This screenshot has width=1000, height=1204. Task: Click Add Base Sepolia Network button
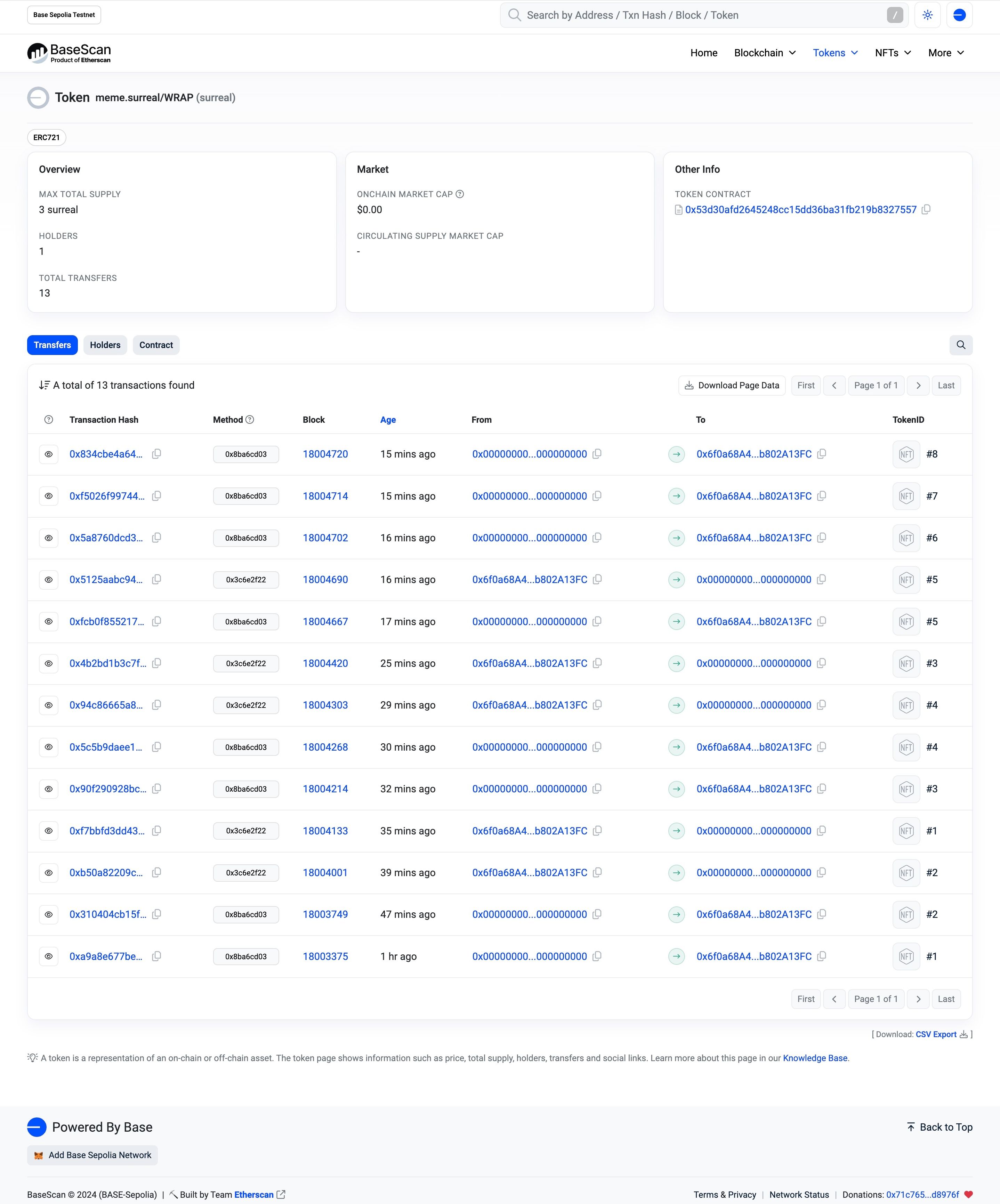(x=92, y=1155)
